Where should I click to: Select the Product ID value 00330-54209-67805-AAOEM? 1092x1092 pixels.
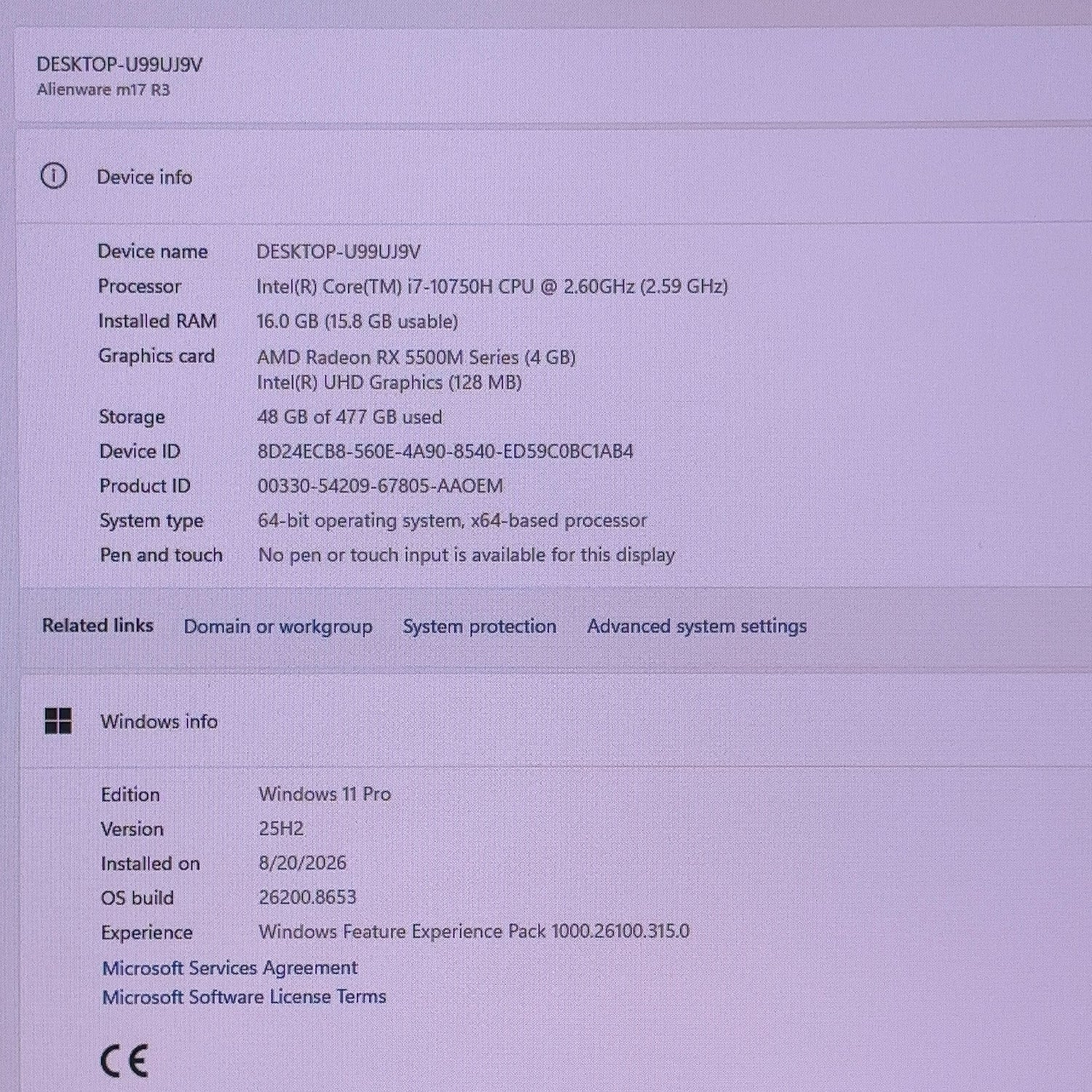[x=380, y=486]
